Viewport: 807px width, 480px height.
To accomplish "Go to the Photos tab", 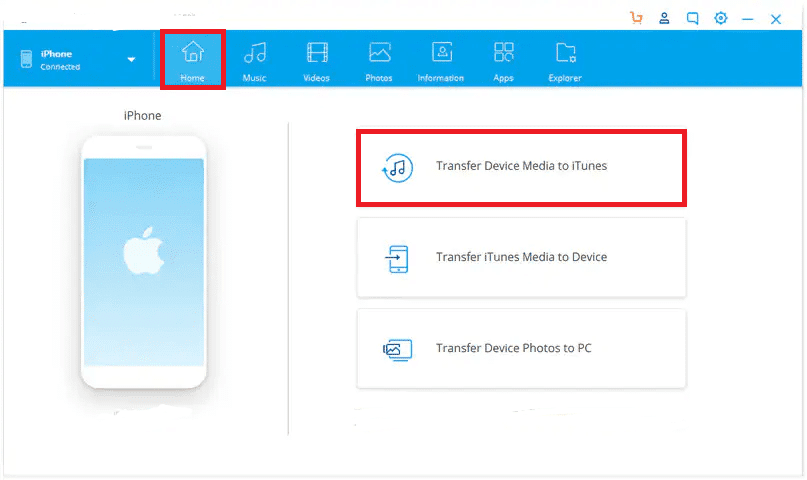I will tap(379, 61).
